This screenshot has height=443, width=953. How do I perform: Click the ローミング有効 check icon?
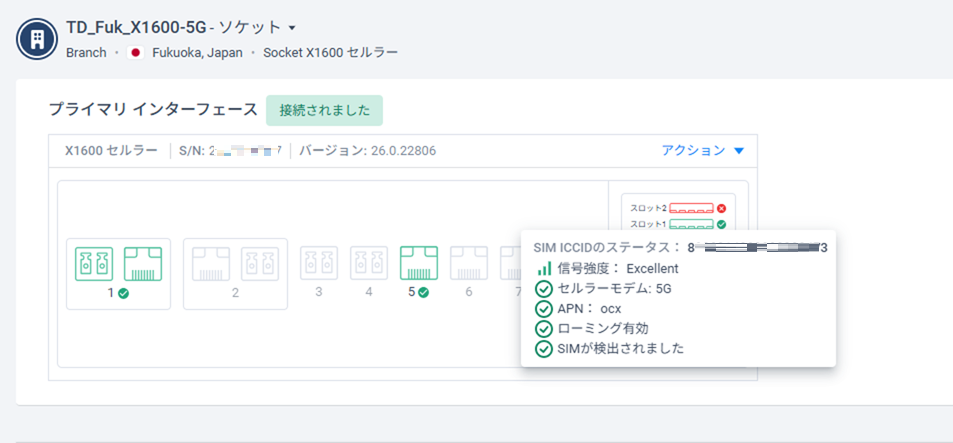point(543,329)
